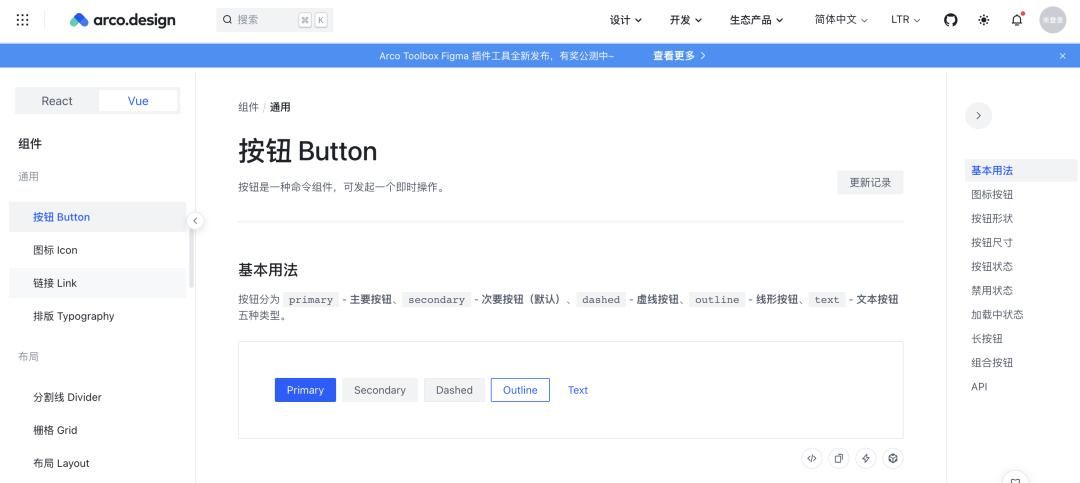Open the user avatar menu
The image size is (1080, 483).
1052,20
